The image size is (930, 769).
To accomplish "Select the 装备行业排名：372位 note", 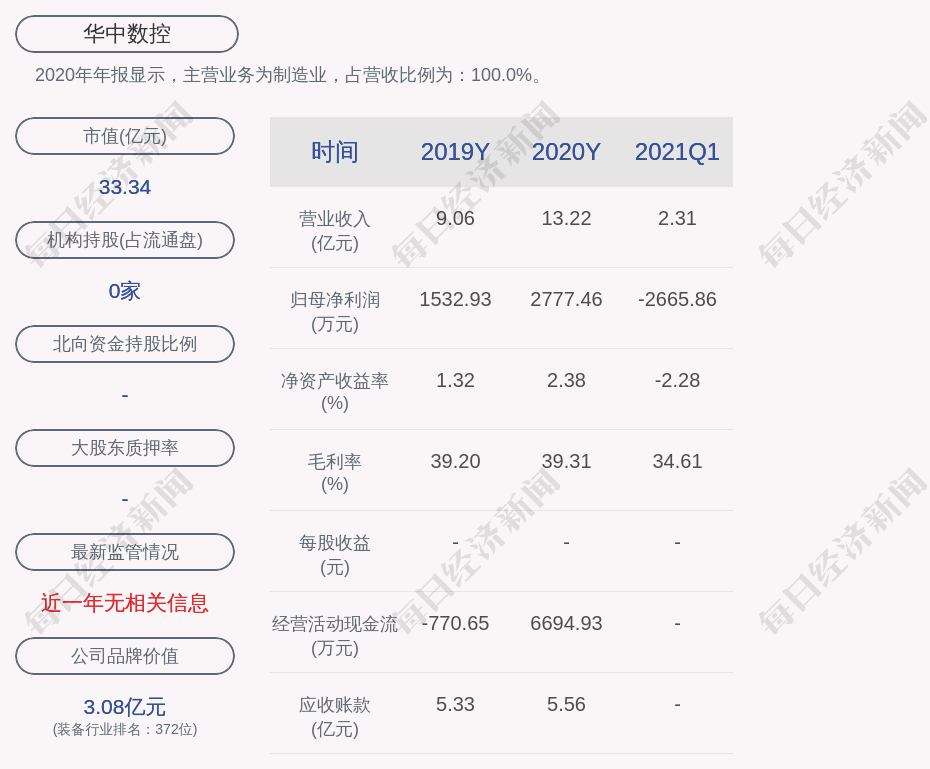I will click(x=125, y=729).
